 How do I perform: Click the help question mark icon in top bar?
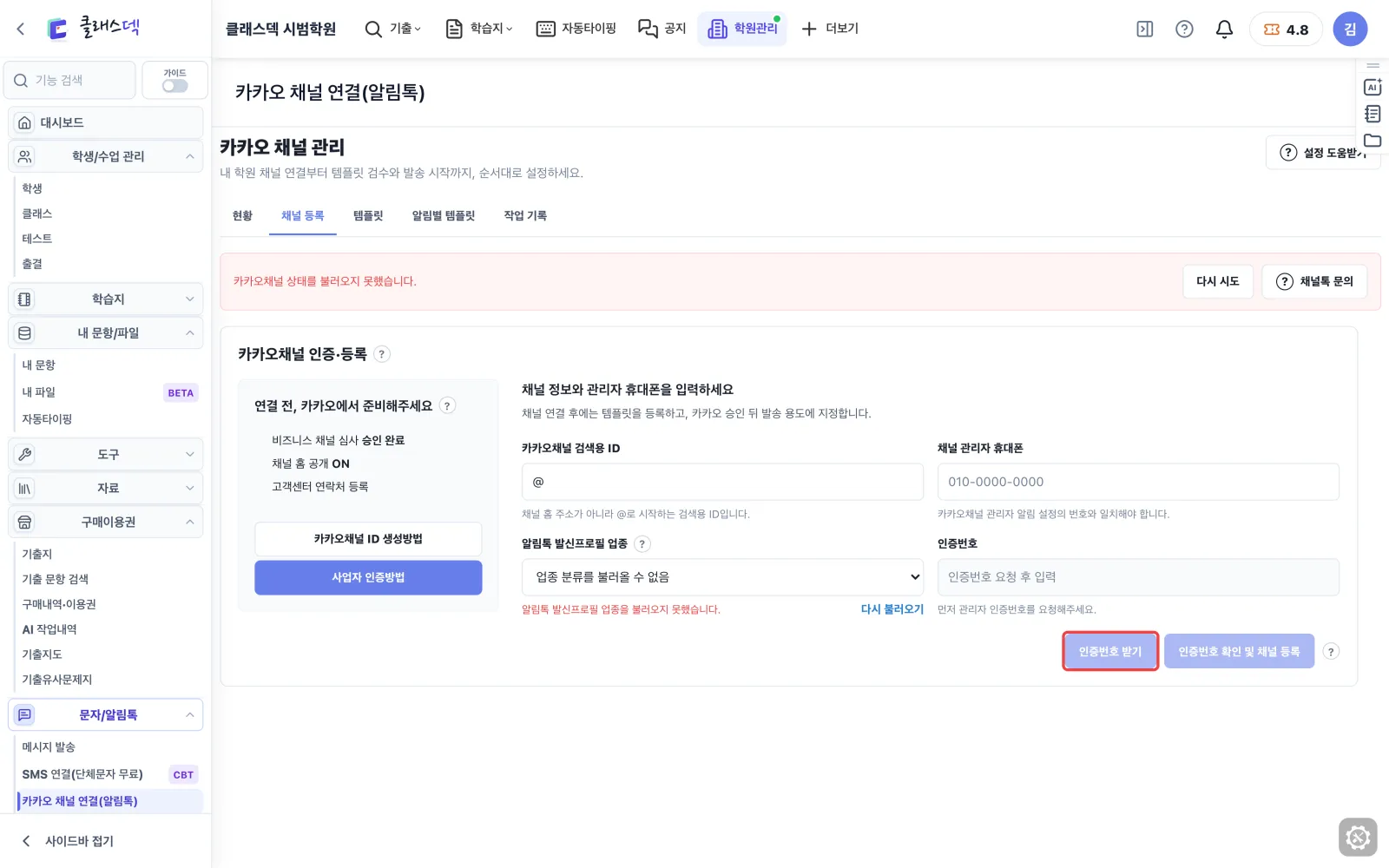(1184, 30)
